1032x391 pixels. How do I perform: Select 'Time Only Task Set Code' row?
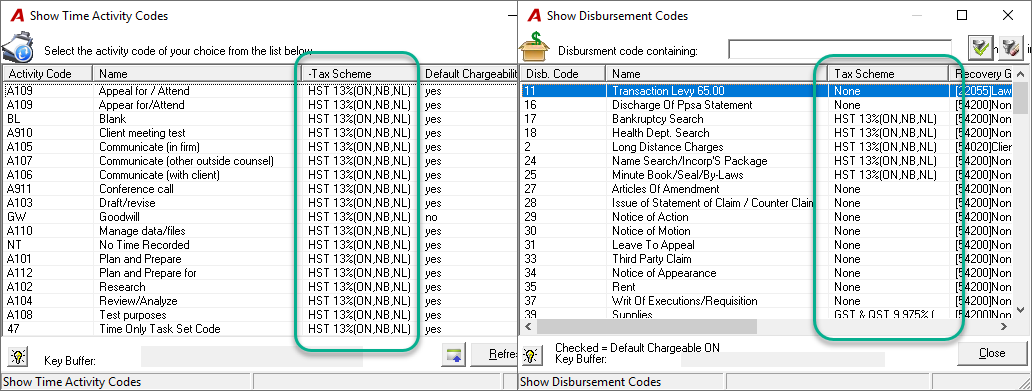[x=261, y=328]
